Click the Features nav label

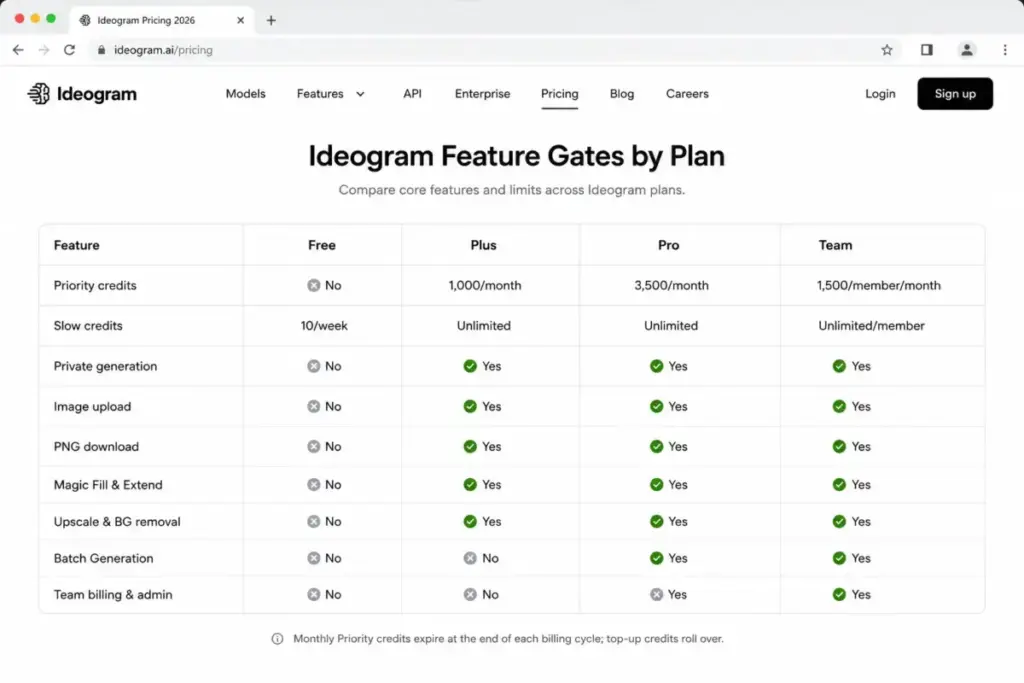coord(320,93)
